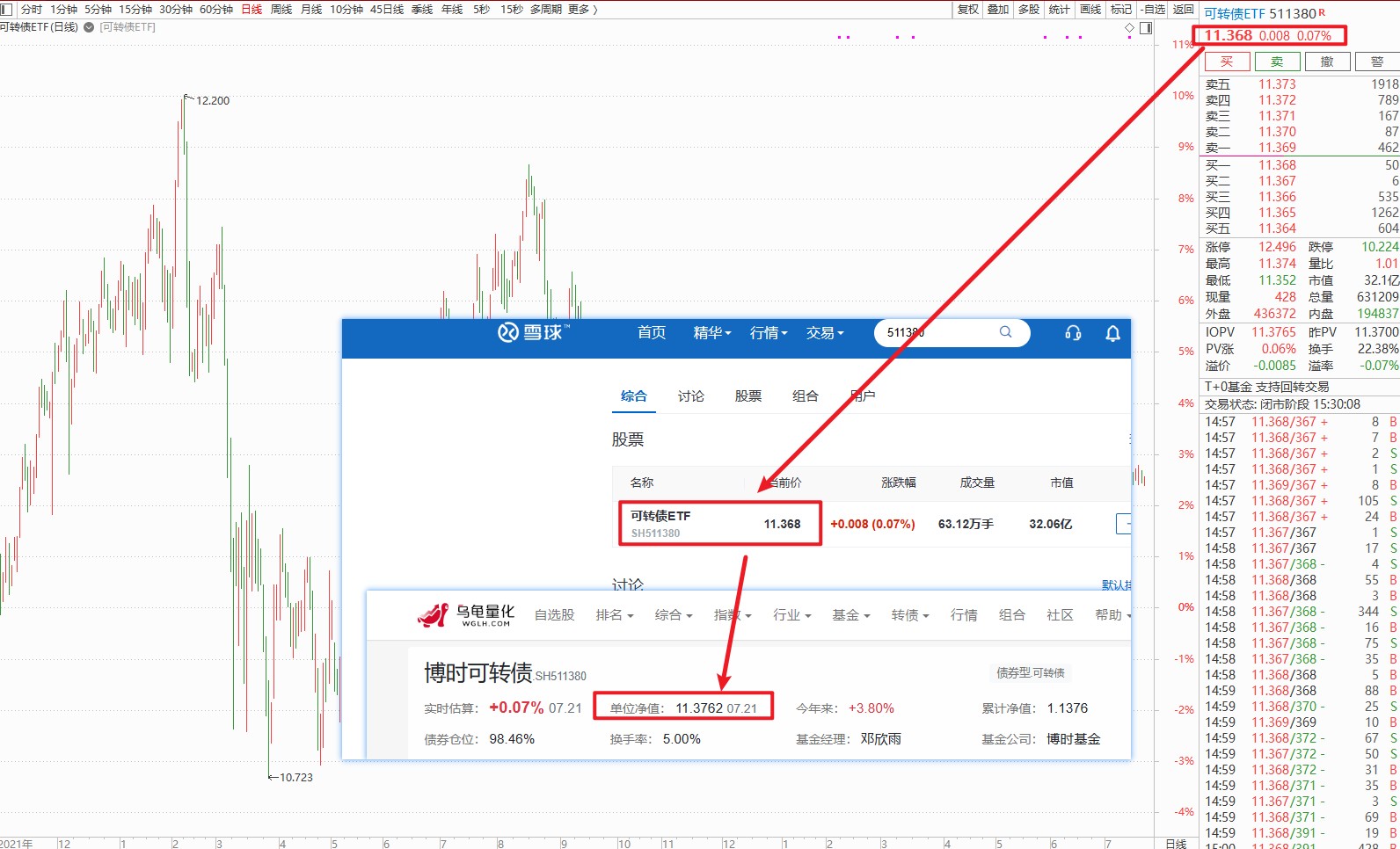Click the 返回 back button
Image resolution: width=1400 pixels, height=849 pixels.
tap(1184, 9)
